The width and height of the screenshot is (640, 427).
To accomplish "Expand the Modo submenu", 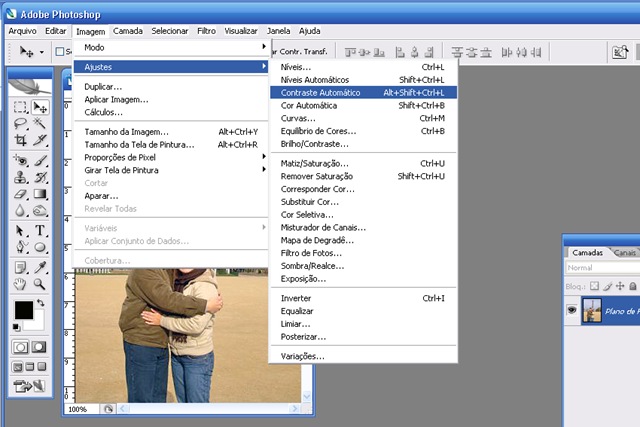I will [x=170, y=47].
